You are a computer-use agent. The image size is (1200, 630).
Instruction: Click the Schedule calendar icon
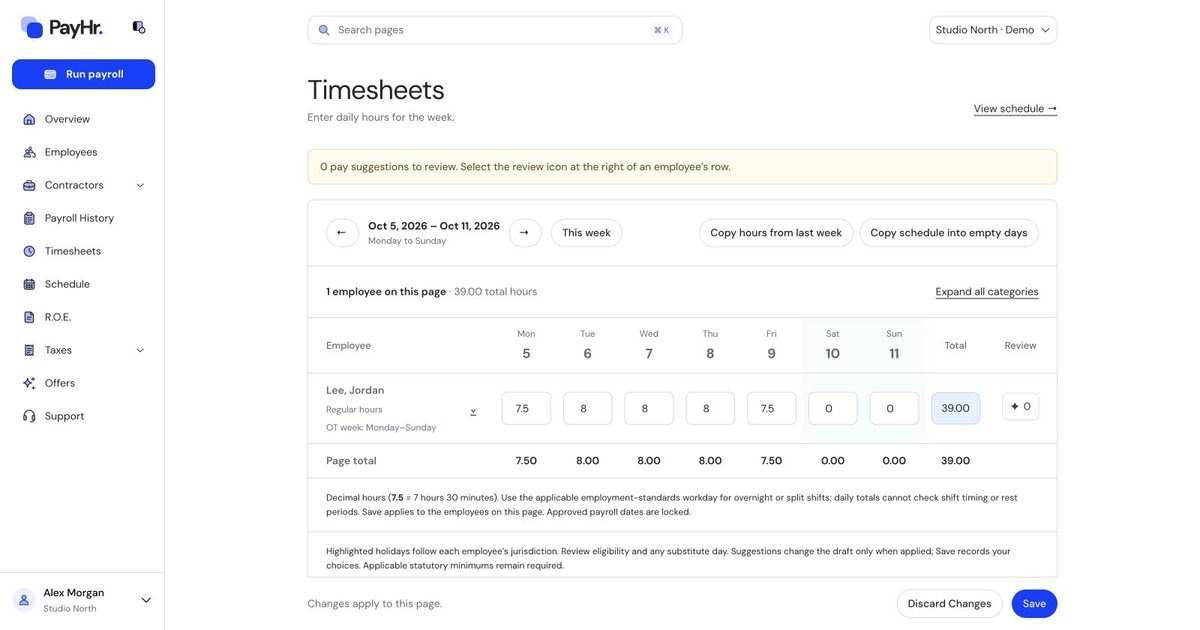tap(29, 284)
